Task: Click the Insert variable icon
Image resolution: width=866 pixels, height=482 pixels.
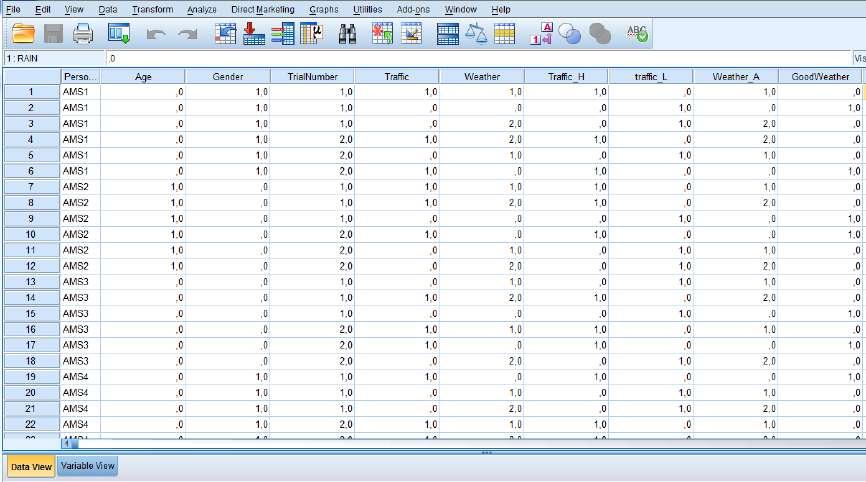Action: point(411,34)
